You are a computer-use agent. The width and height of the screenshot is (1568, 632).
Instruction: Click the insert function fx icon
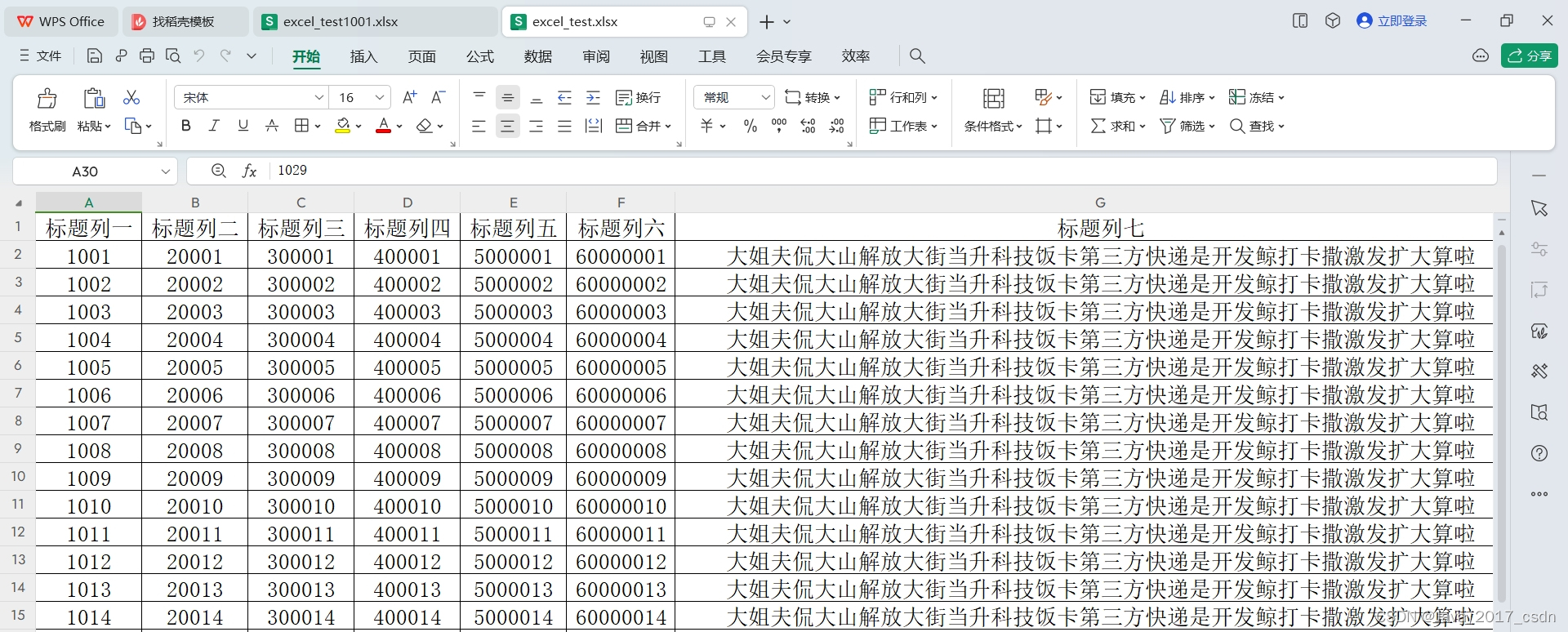click(250, 171)
